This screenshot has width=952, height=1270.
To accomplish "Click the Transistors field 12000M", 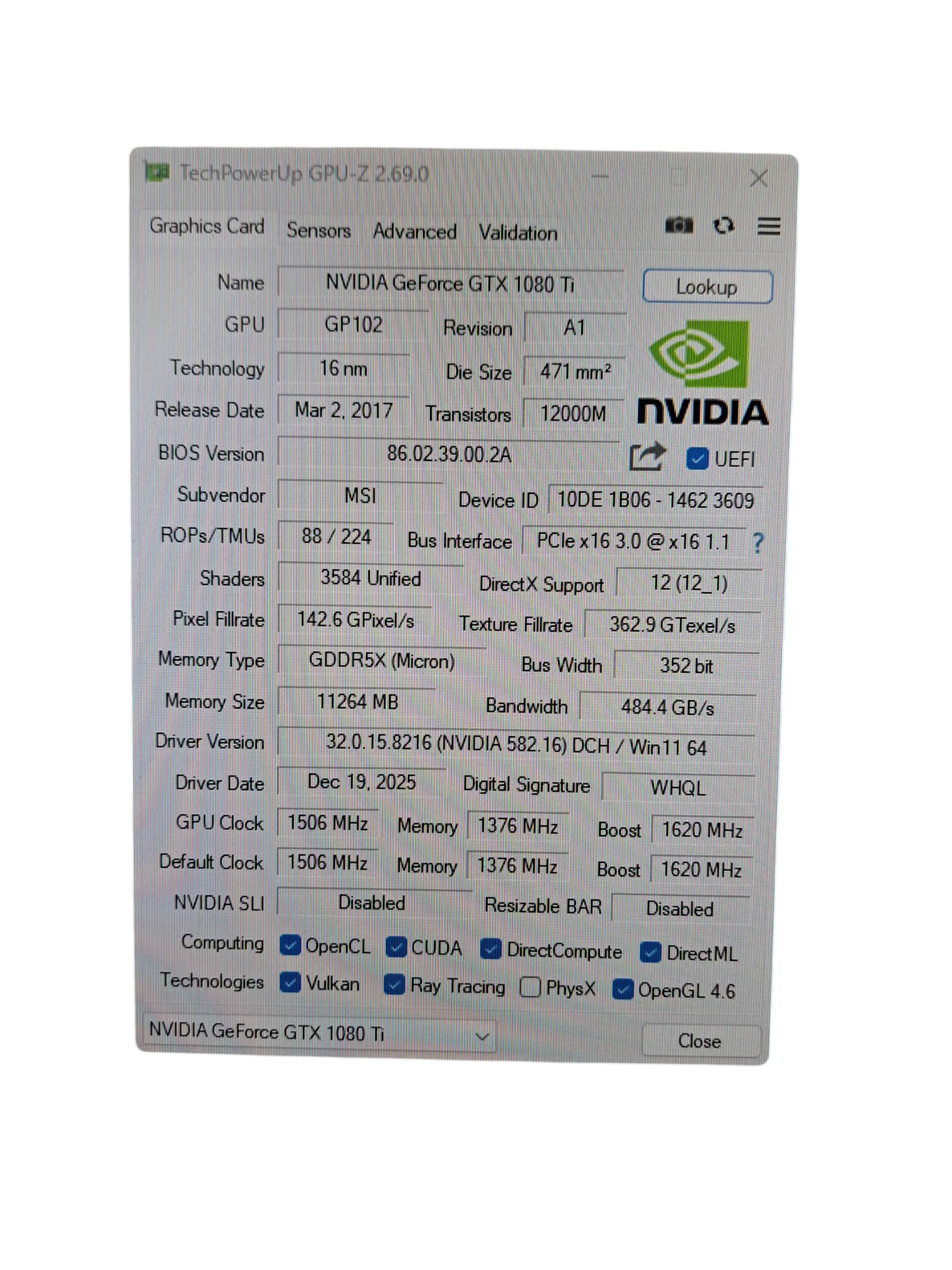I will pos(574,413).
